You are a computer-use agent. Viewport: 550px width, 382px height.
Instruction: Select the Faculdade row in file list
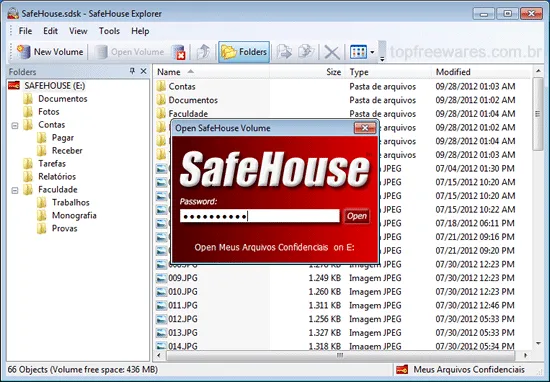click(342, 113)
